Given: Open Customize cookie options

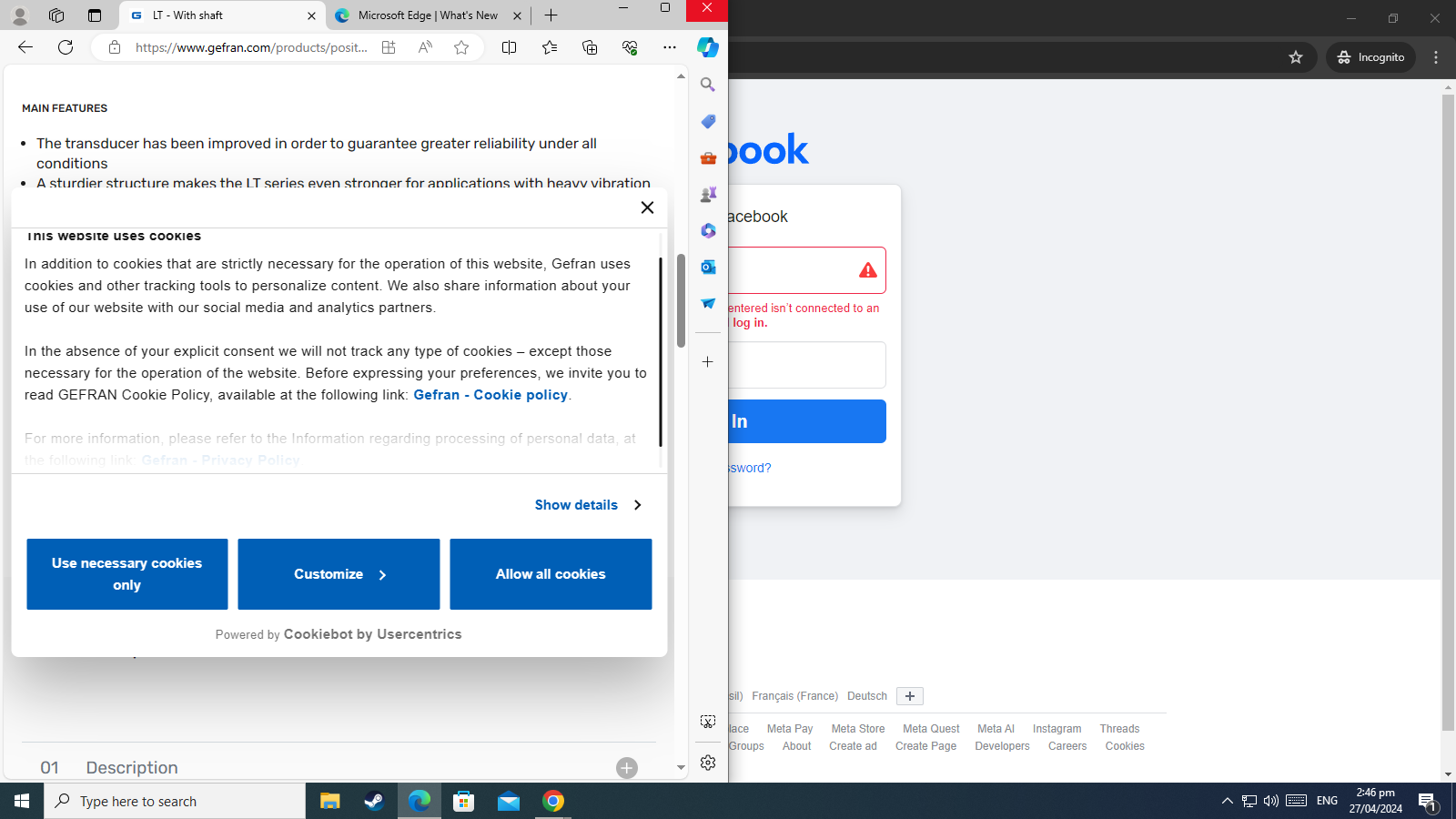Looking at the screenshot, I should tap(339, 574).
